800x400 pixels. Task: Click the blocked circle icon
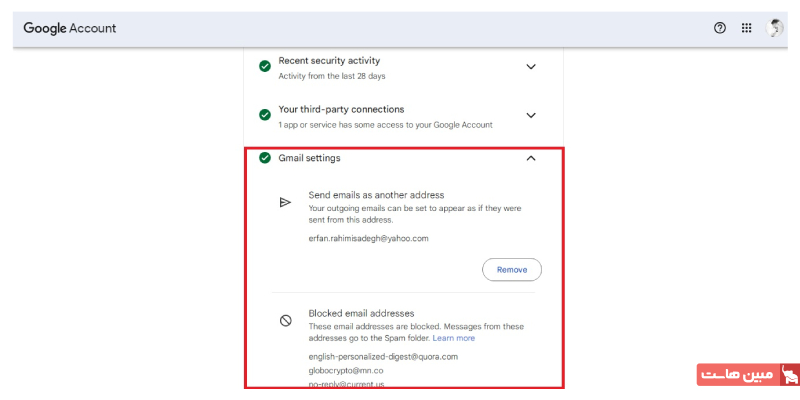285,320
